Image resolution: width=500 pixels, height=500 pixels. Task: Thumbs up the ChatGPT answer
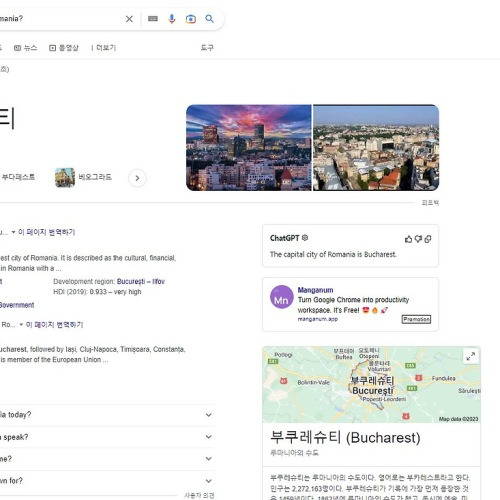click(408, 239)
